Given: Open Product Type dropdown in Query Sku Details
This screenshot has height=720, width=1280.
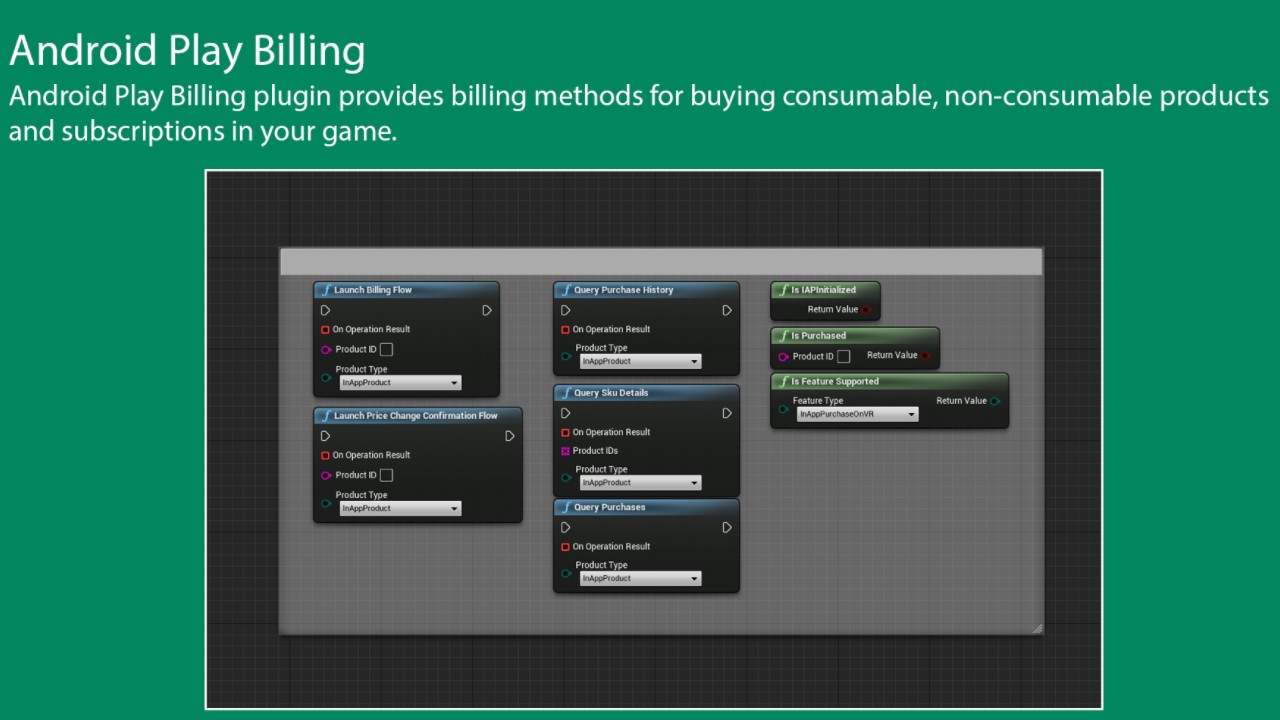Looking at the screenshot, I should point(640,482).
